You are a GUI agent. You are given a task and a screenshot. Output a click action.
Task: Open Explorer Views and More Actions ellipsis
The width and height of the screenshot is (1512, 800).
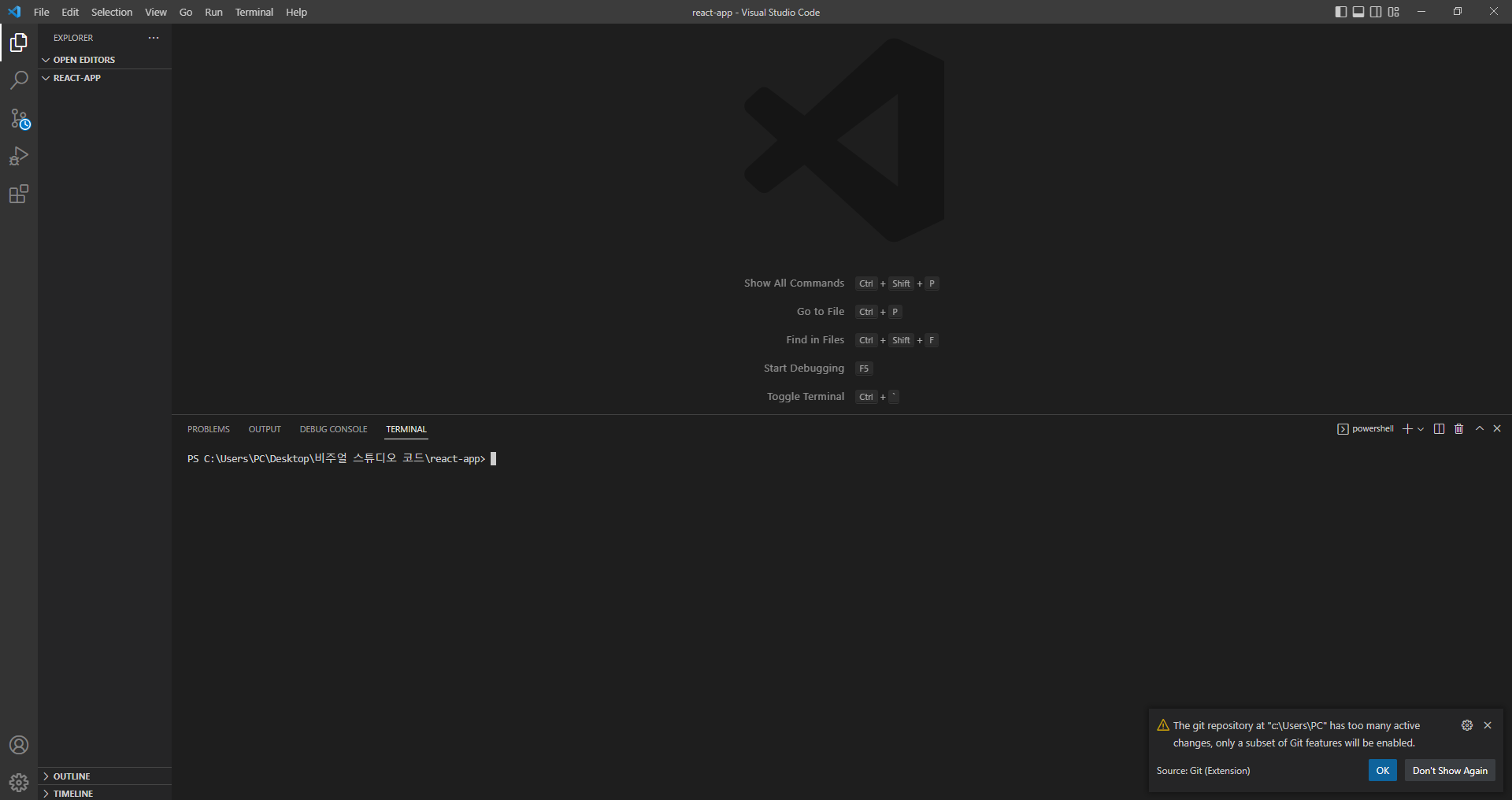(x=154, y=38)
